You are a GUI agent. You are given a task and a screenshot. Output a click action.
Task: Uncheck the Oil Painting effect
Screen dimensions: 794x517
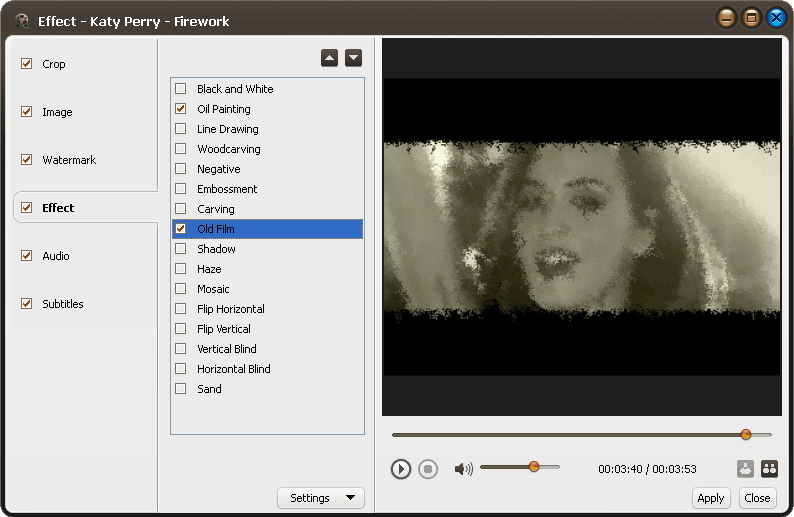point(181,109)
